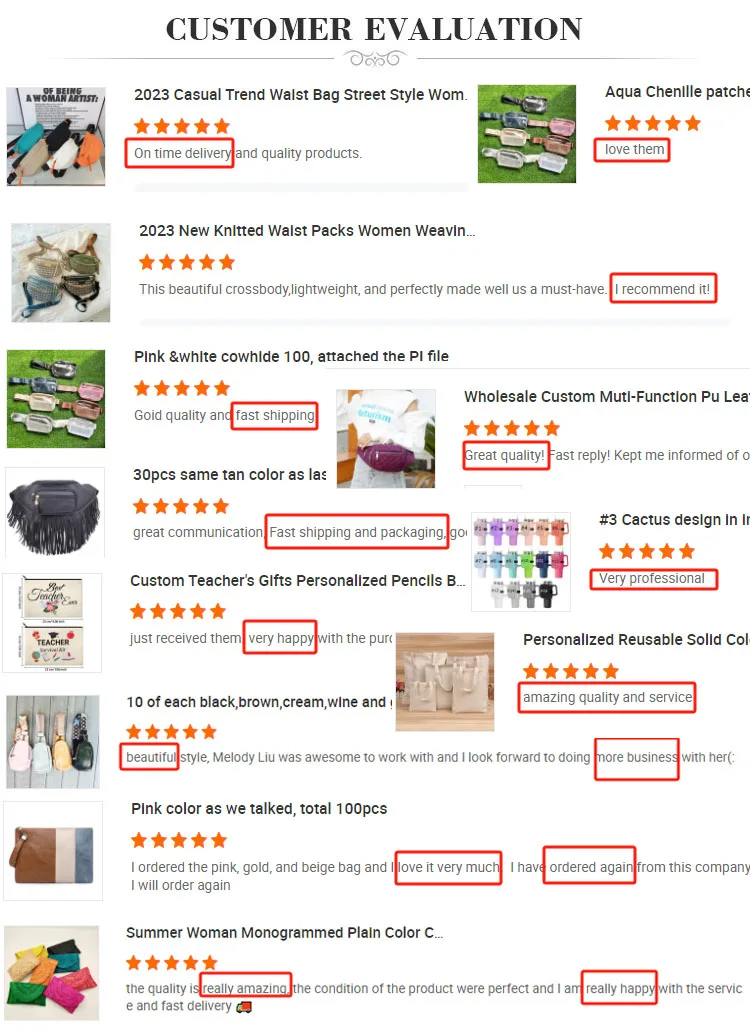Open the colorful tumbler cups thumbnail
Viewport: 750px width, 1031px height.
(x=521, y=562)
